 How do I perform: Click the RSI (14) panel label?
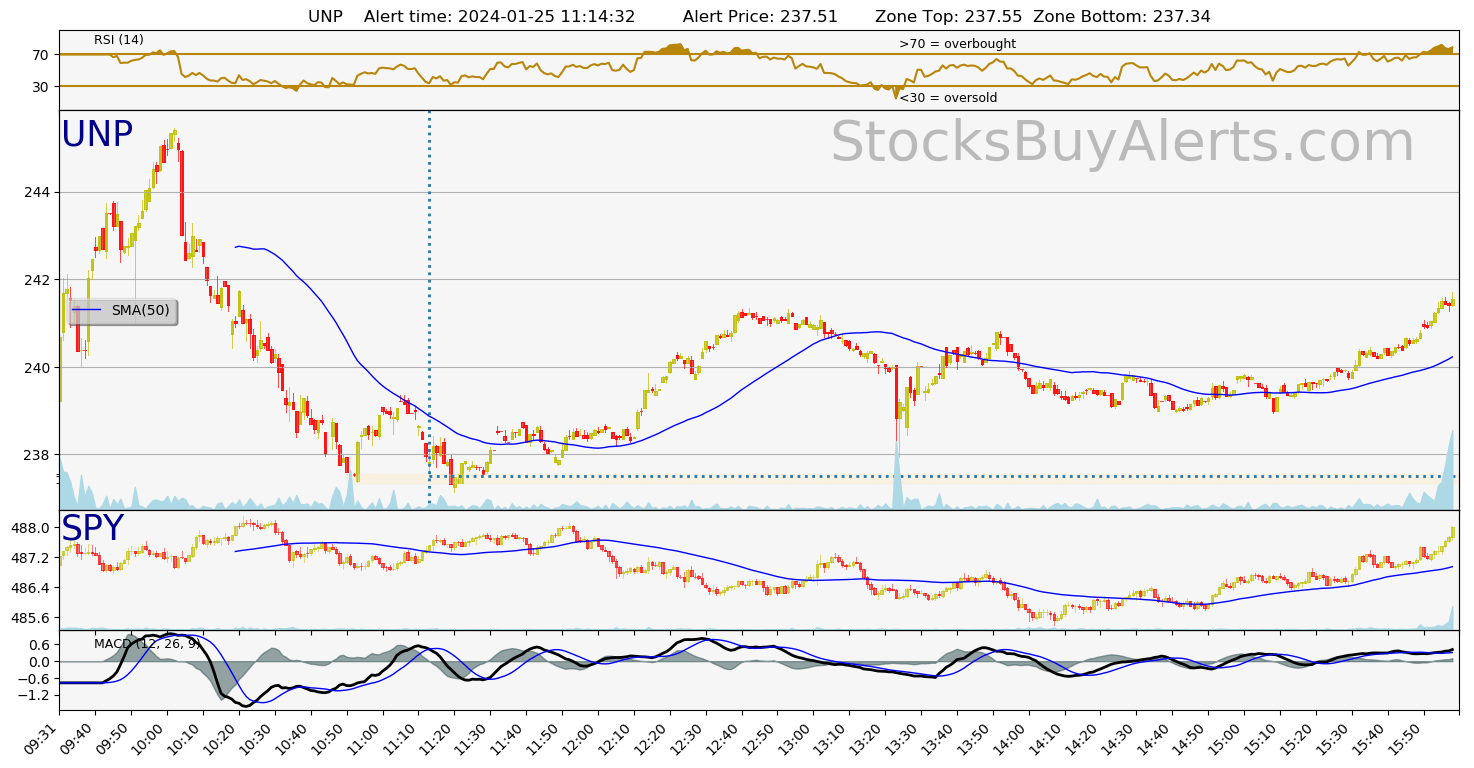[119, 40]
